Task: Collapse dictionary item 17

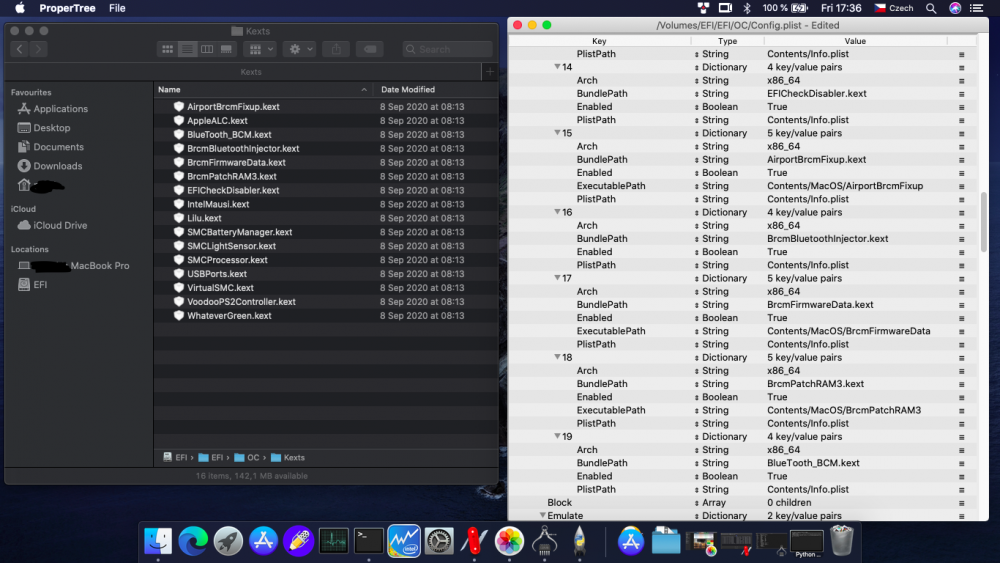Action: 557,278
